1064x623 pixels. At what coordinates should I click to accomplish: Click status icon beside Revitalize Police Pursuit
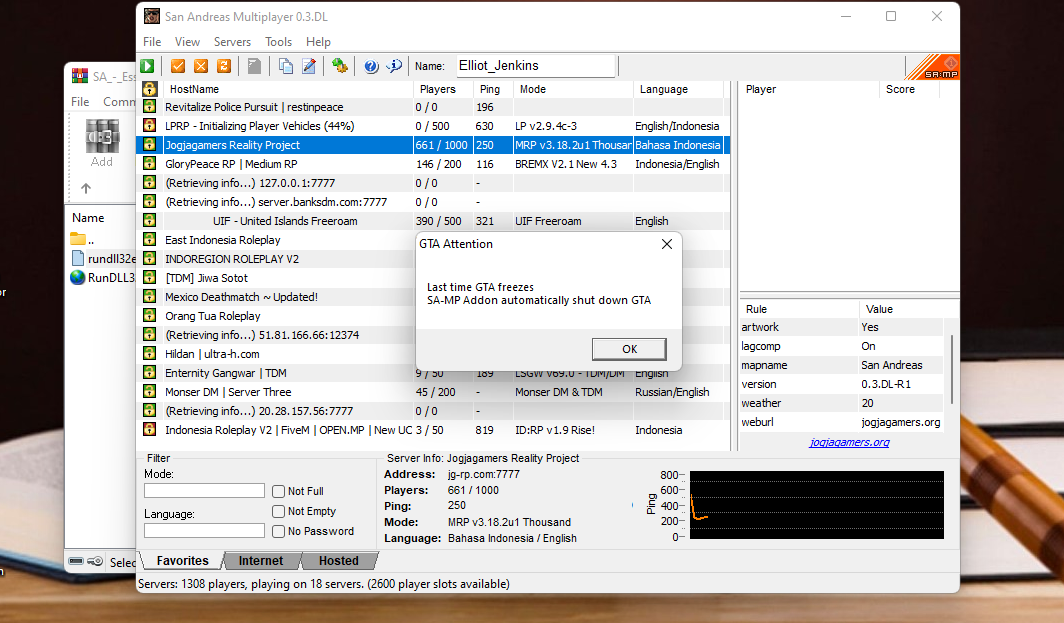point(149,107)
